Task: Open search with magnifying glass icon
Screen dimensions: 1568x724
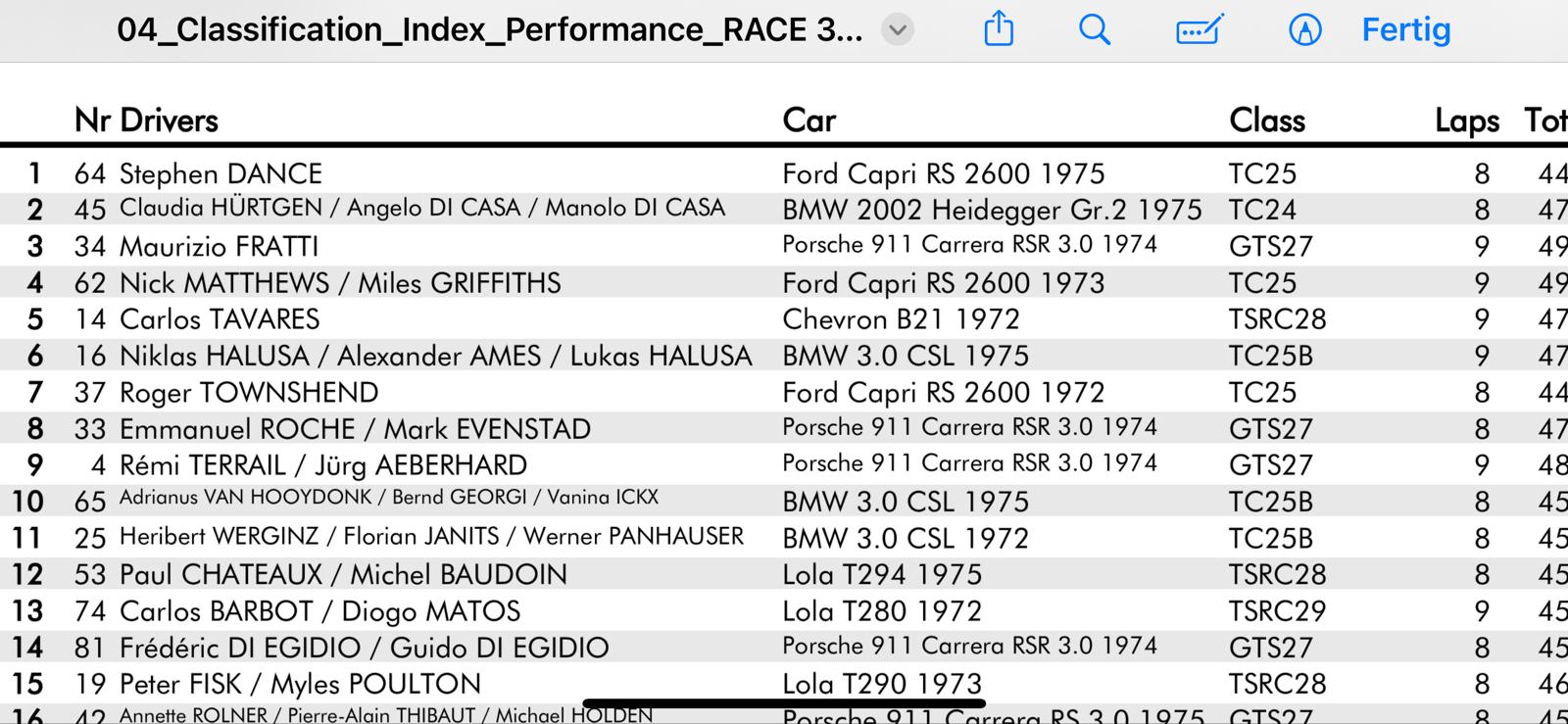Action: pos(1095,30)
